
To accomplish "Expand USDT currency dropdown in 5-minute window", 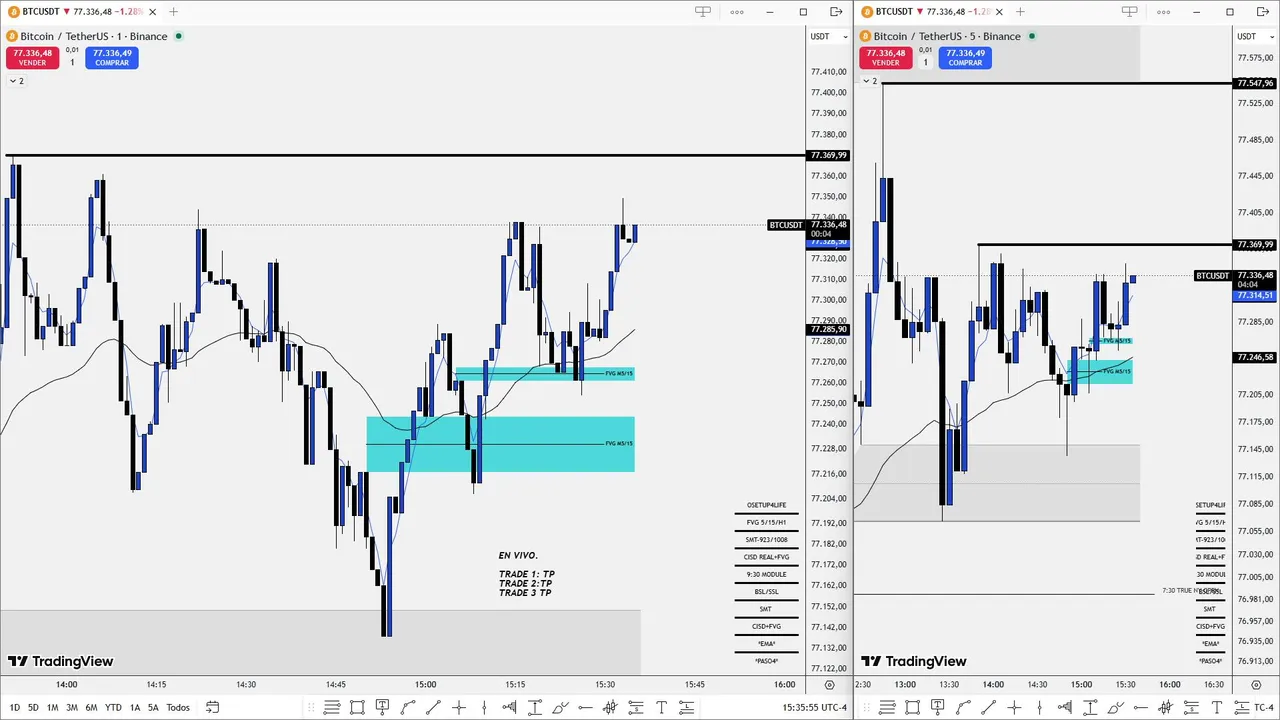I will point(1256,36).
